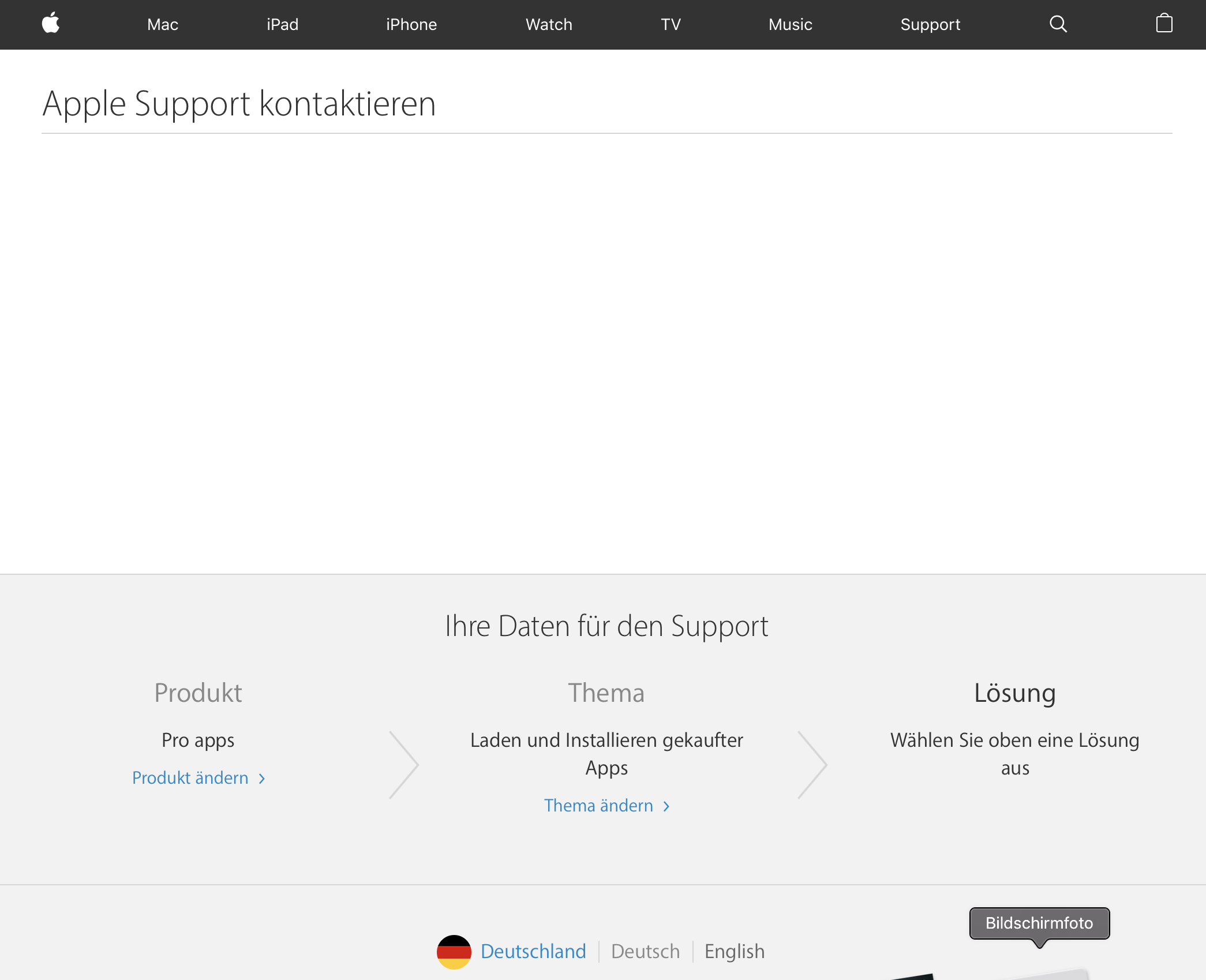
Task: Open the Watch navigation item
Action: (549, 24)
